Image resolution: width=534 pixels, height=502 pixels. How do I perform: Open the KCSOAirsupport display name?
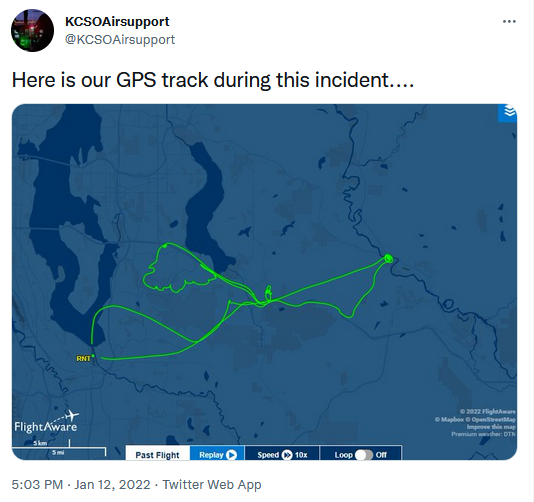[x=117, y=21]
